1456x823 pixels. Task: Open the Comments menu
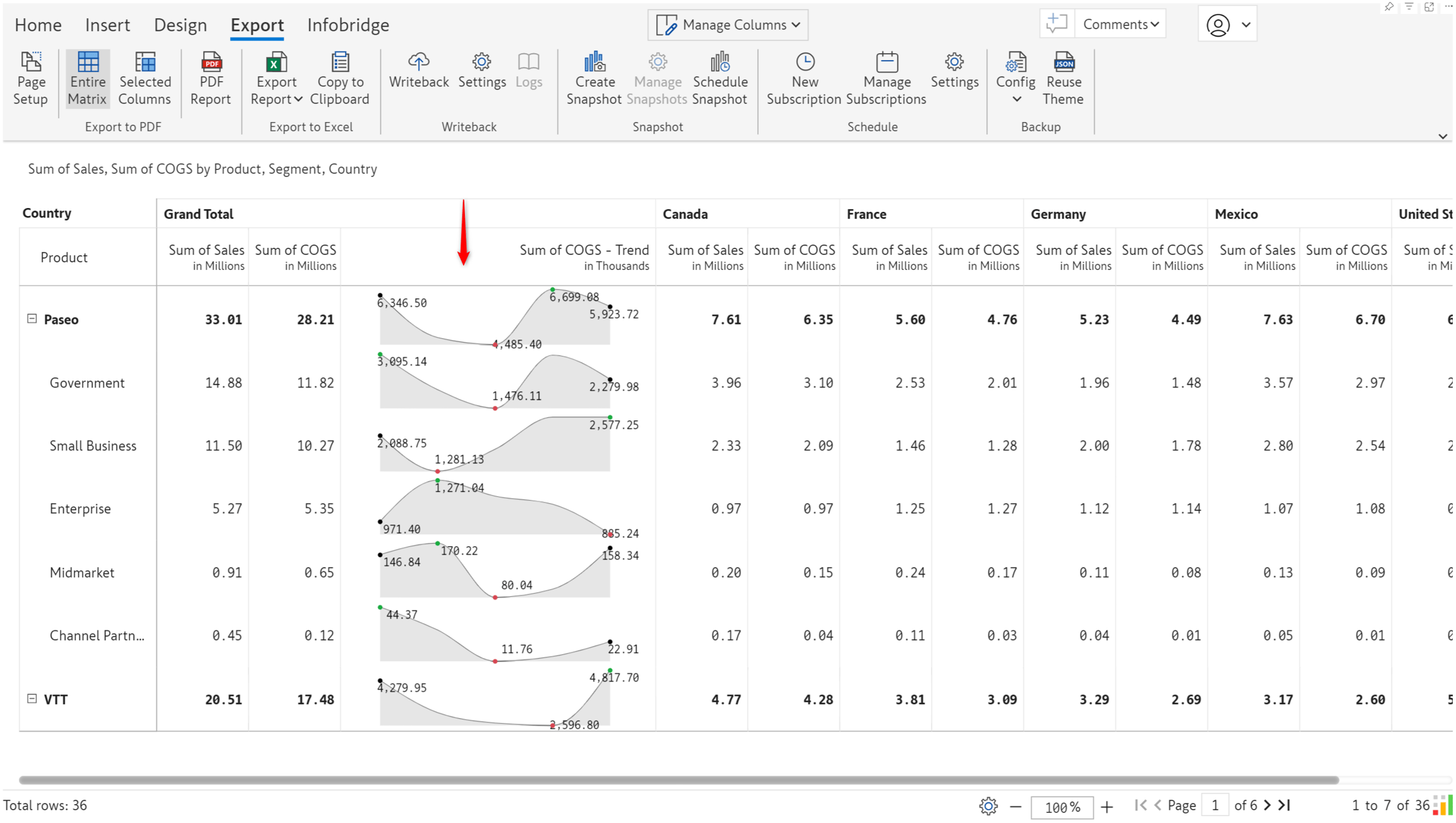pos(1120,24)
